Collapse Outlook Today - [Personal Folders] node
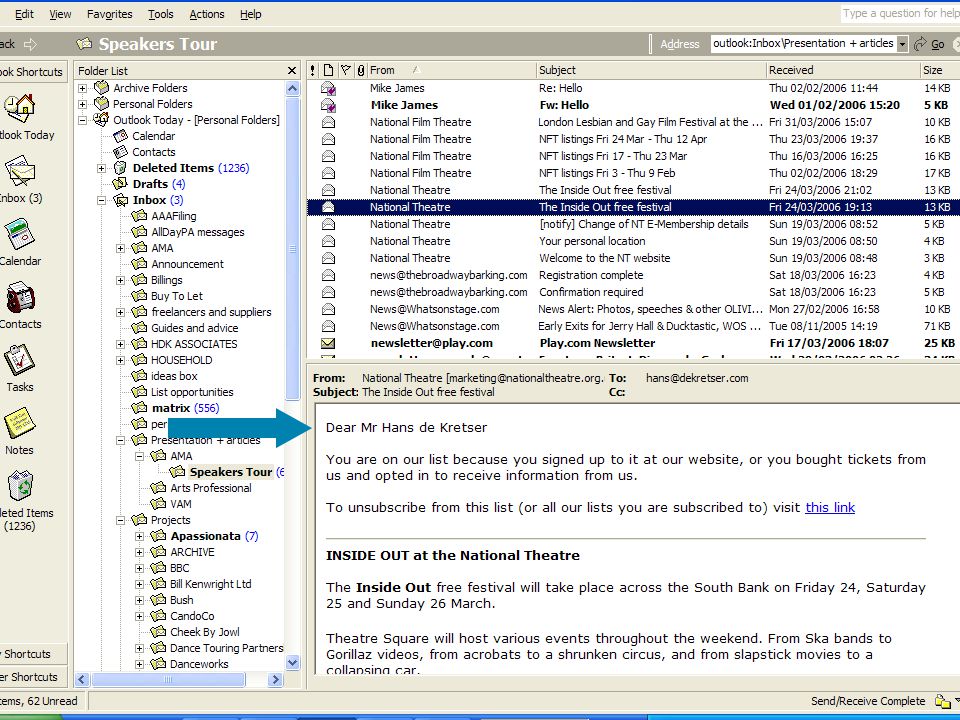Viewport: 960px width, 720px height. (83, 120)
